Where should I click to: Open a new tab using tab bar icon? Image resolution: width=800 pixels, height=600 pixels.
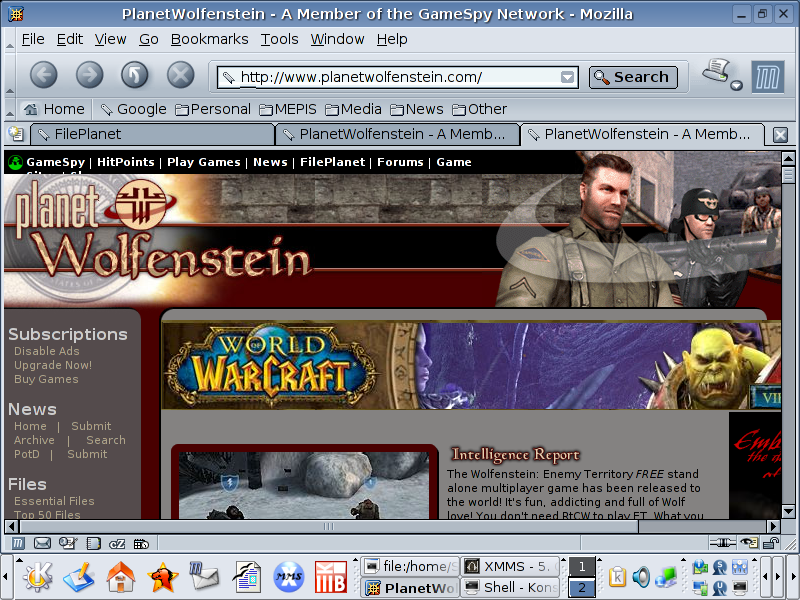pos(16,134)
